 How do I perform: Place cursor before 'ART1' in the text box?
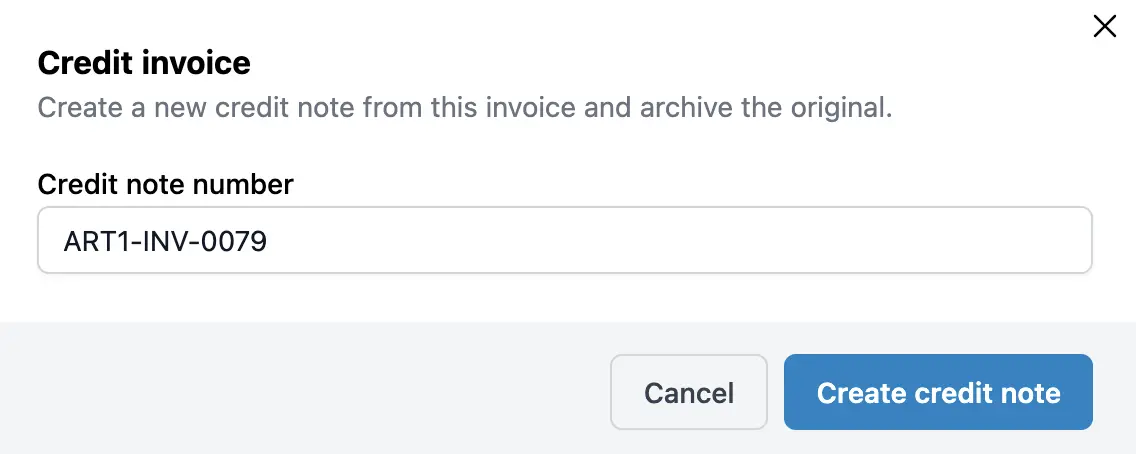point(63,241)
